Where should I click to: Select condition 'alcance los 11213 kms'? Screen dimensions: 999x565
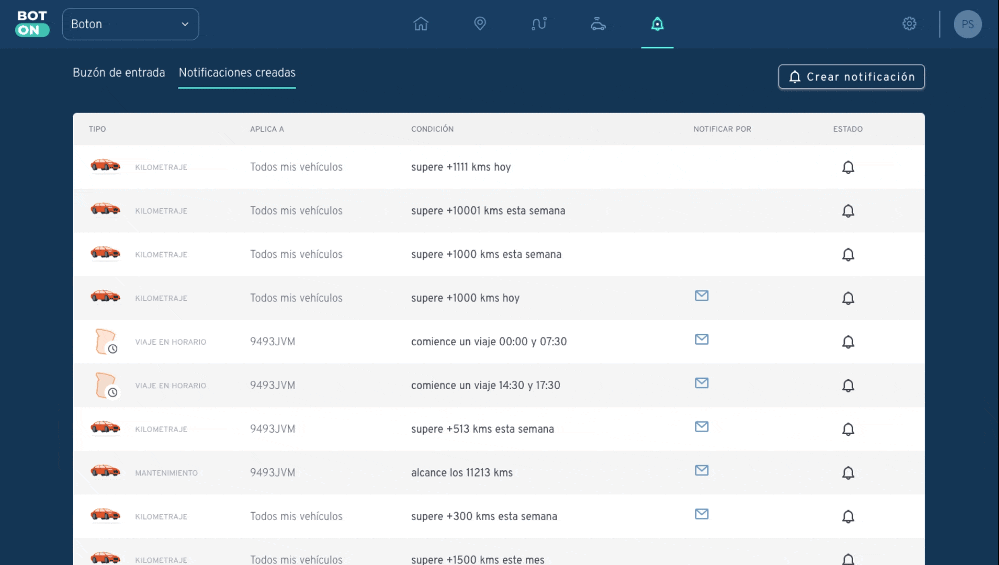[x=462, y=473]
